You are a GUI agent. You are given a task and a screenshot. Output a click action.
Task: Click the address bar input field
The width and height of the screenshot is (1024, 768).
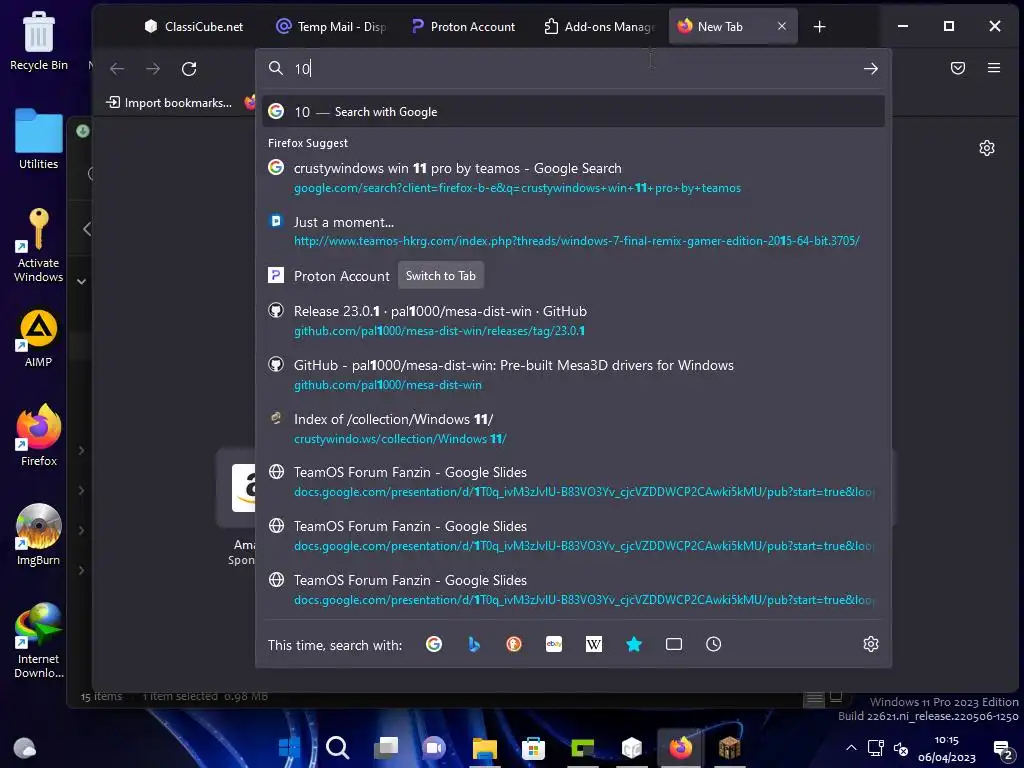coord(575,69)
